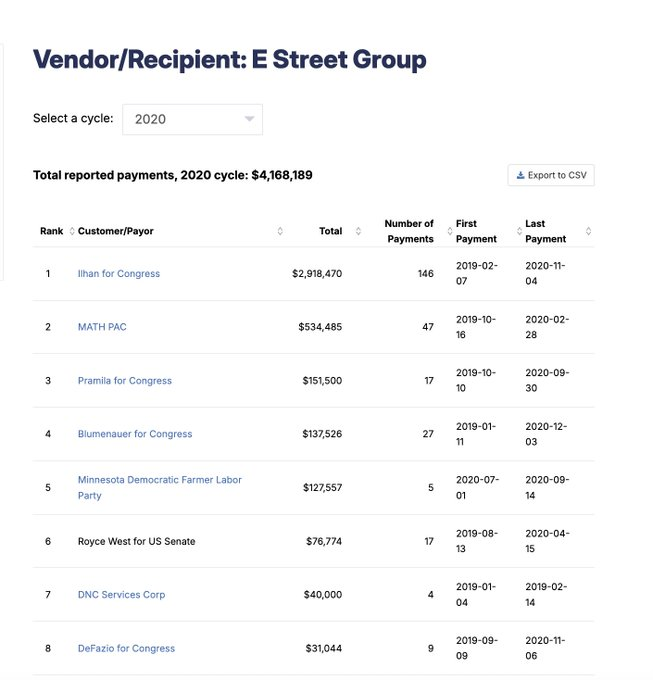Click the $127,557 total cell
The height and width of the screenshot is (680, 653).
[322, 488]
